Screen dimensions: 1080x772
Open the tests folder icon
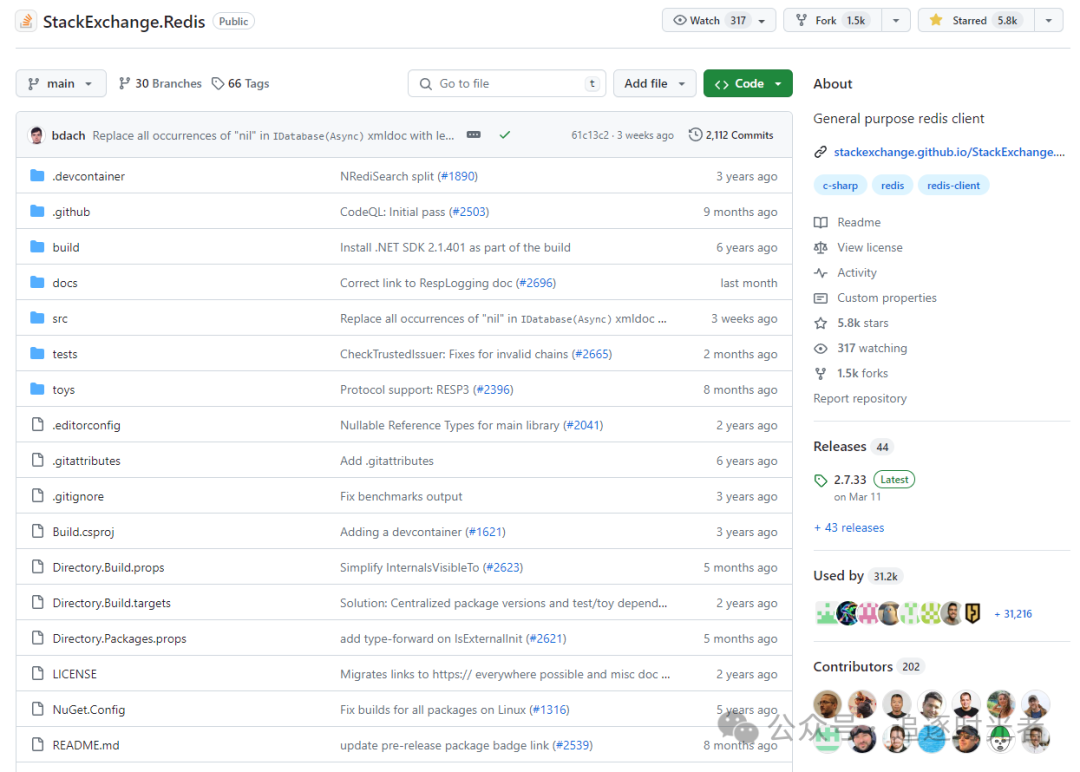click(37, 353)
